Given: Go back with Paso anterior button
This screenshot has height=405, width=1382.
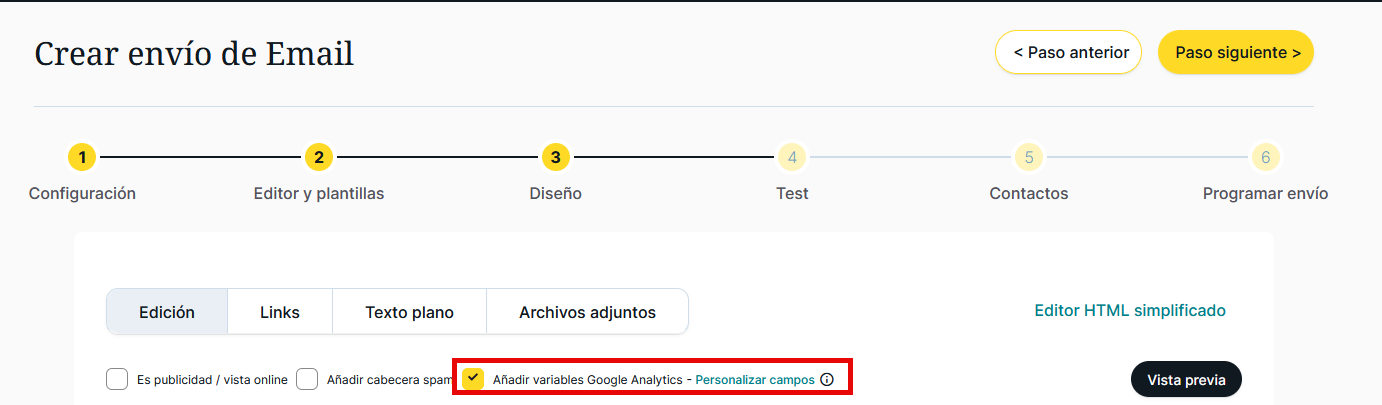Looking at the screenshot, I should pyautogui.click(x=1068, y=52).
